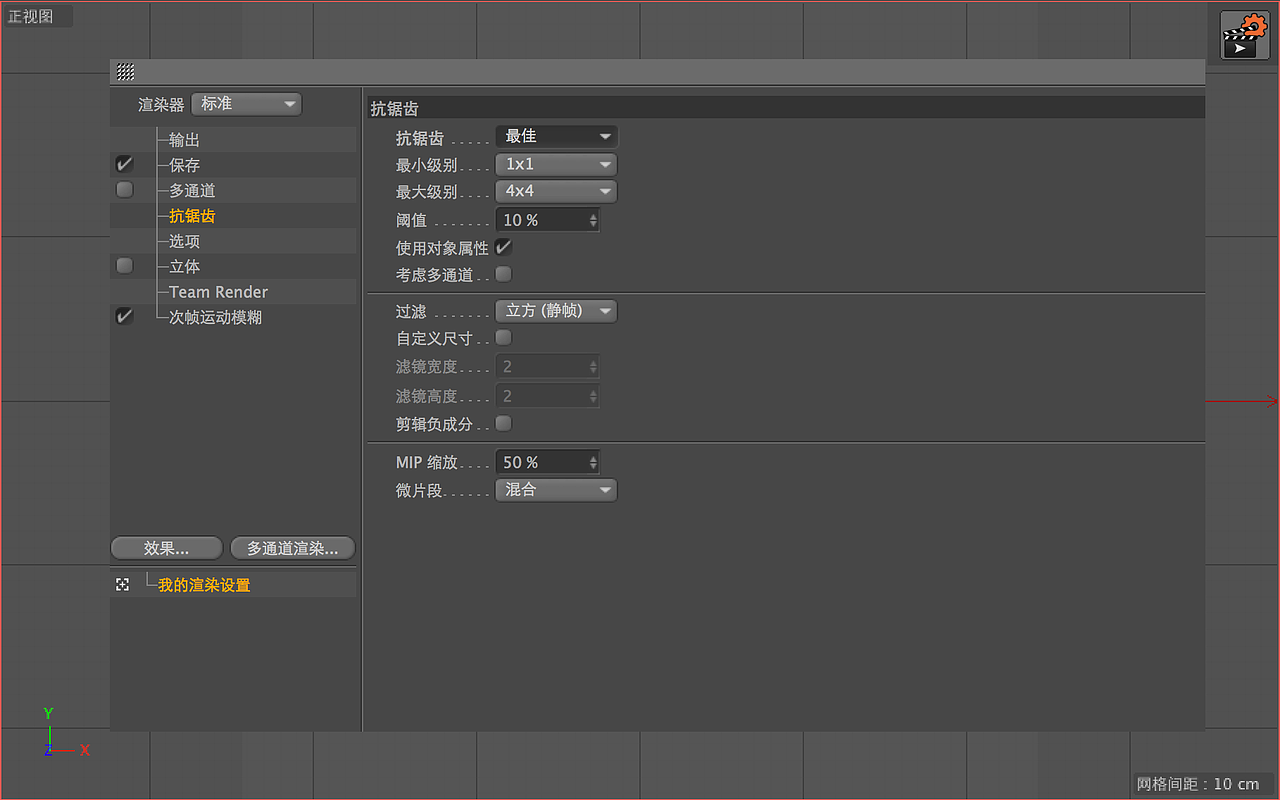The width and height of the screenshot is (1280, 800).
Task: Click the render settings clapperboard icon
Action: [x=1244, y=35]
